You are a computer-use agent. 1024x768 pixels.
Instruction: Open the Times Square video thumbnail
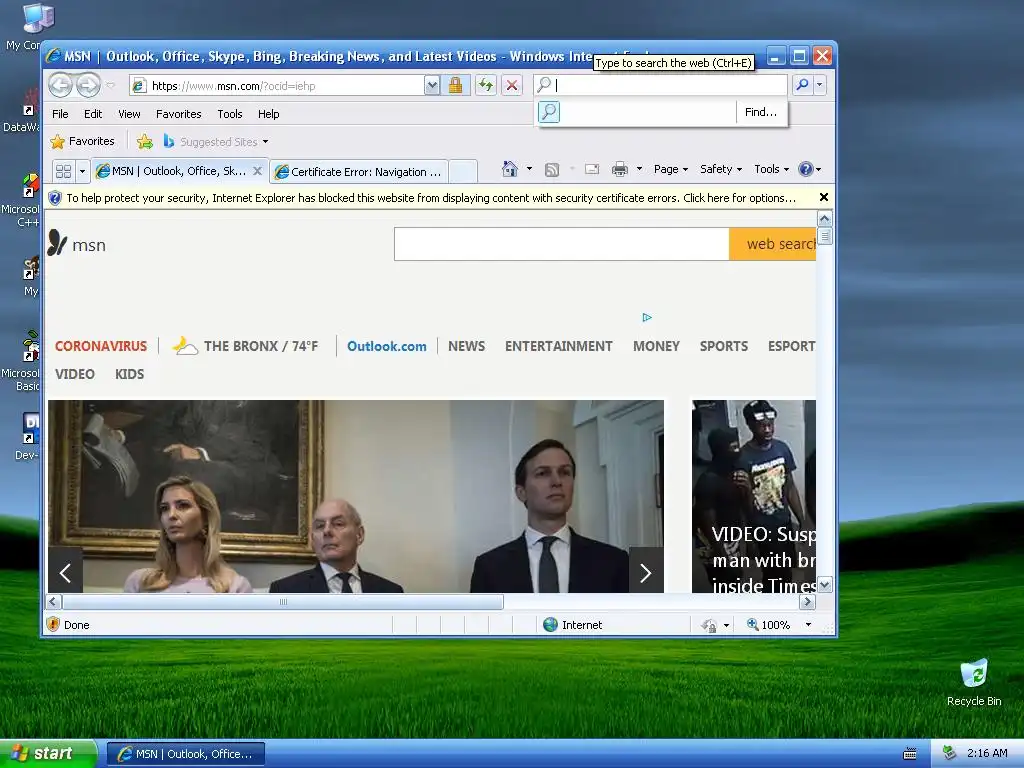754,496
